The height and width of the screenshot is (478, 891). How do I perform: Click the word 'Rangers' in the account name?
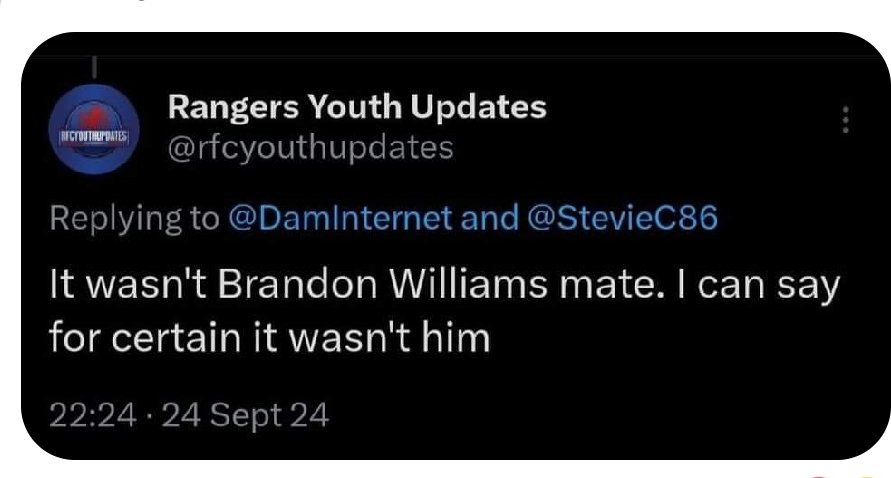pos(233,108)
